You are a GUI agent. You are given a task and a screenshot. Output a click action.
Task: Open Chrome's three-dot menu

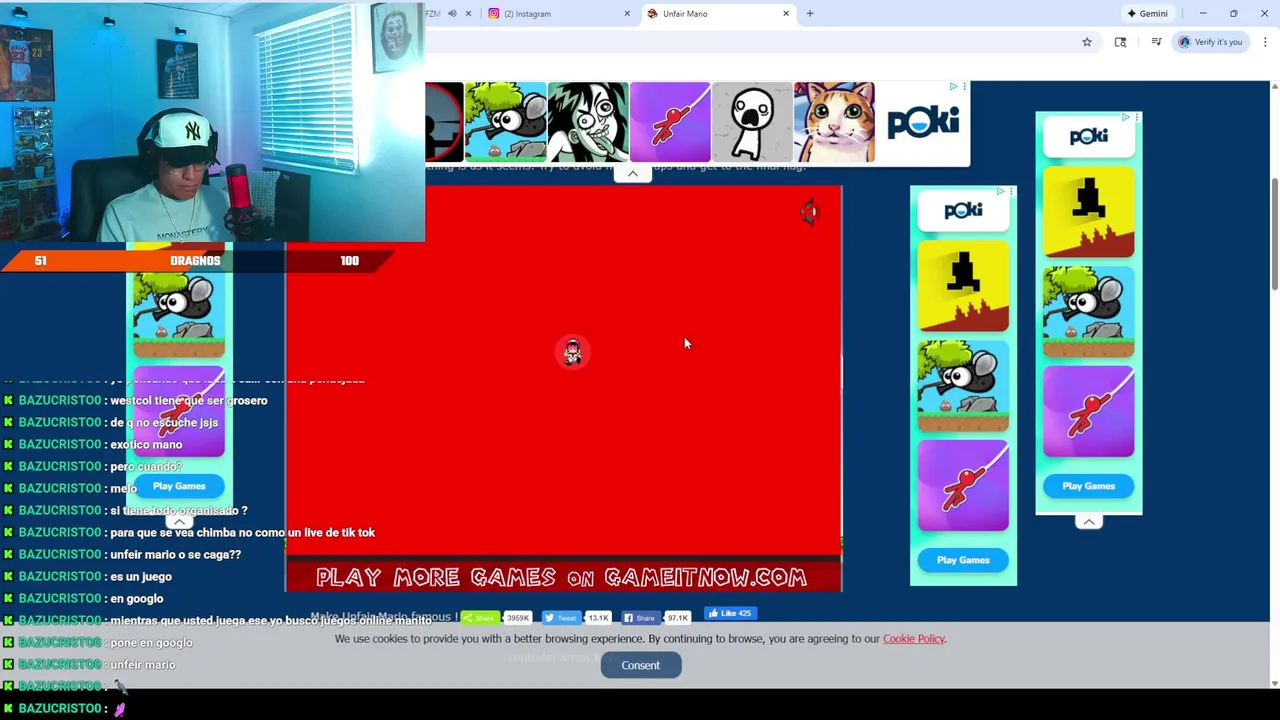[x=1265, y=42]
